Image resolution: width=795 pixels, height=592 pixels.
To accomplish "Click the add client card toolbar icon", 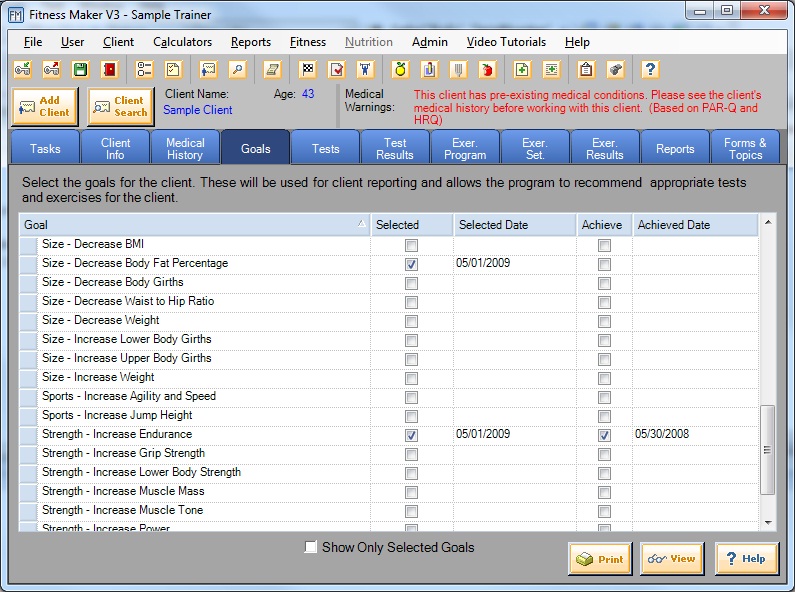I will pyautogui.click(x=208, y=69).
